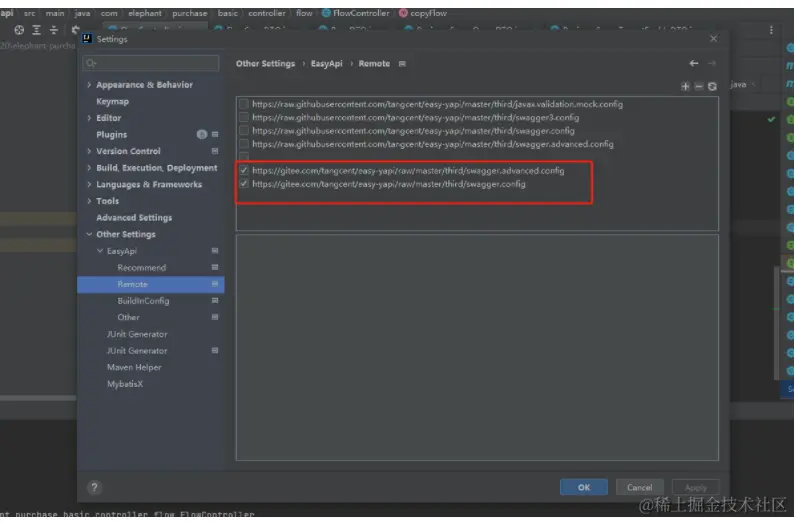Click the locate target icon in IDE toolbar

point(19,30)
